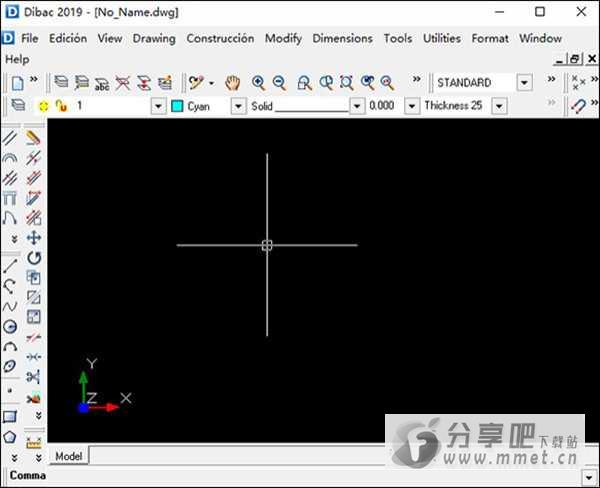The width and height of the screenshot is (600, 488).
Task: Select the Ellipse drawing tool
Action: (x=10, y=366)
